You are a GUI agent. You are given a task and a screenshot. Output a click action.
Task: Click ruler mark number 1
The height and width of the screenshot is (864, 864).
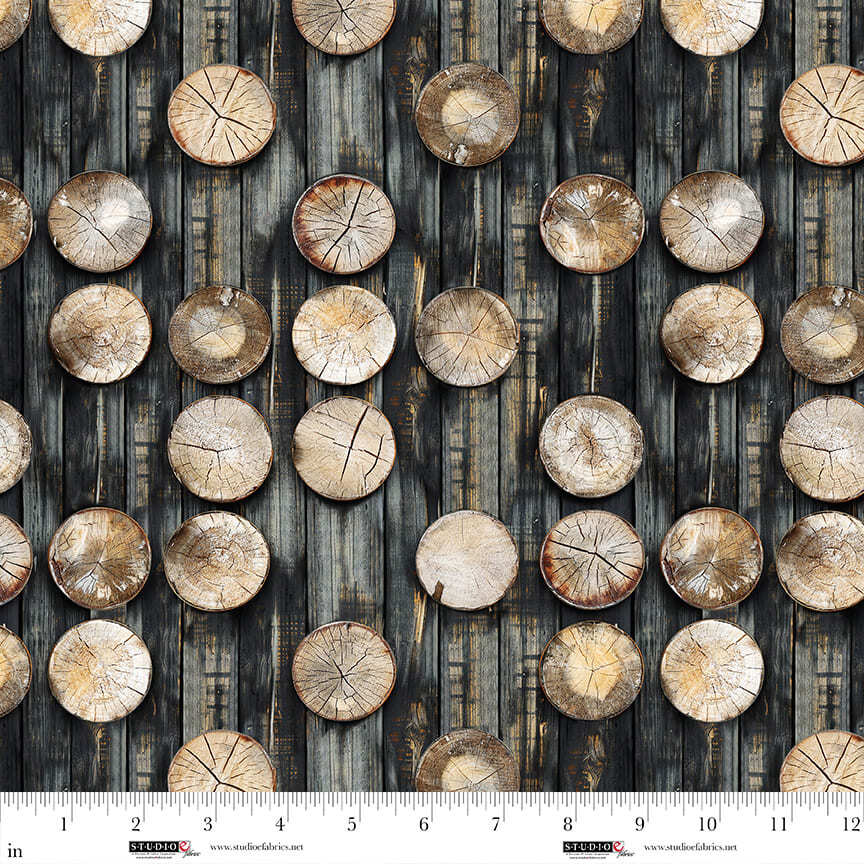coord(64,825)
